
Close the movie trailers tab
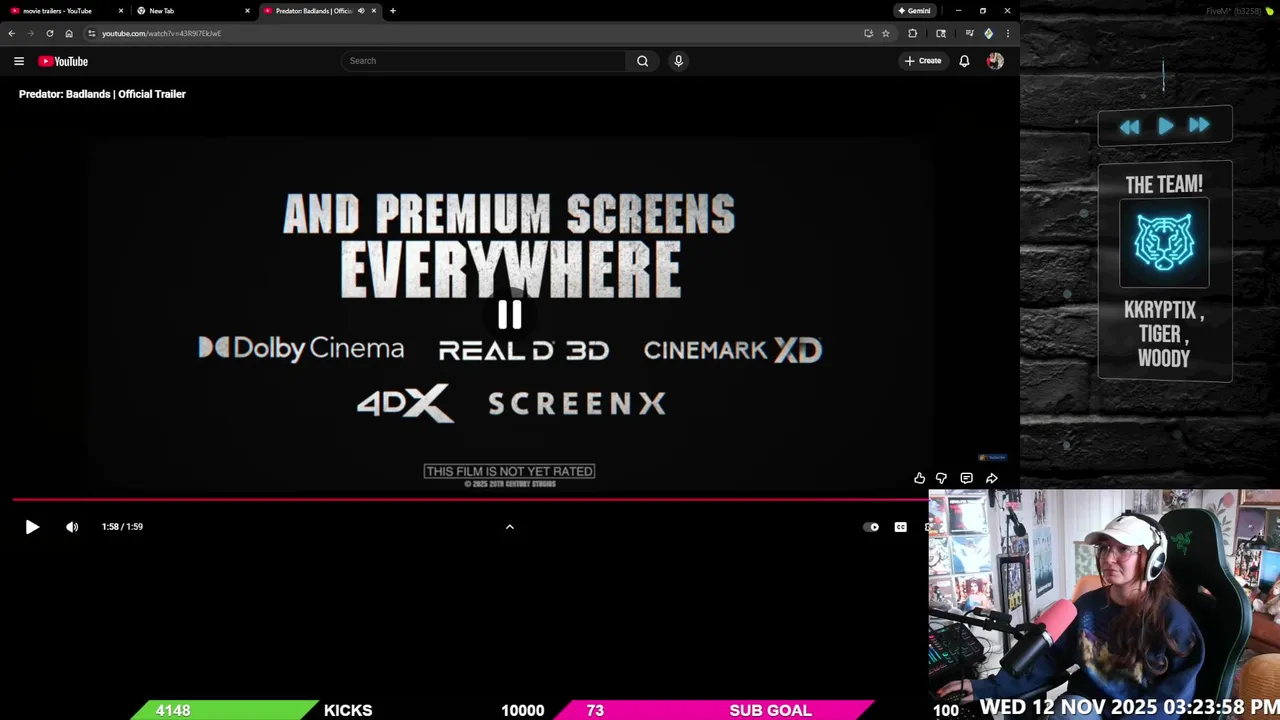pyautogui.click(x=121, y=11)
